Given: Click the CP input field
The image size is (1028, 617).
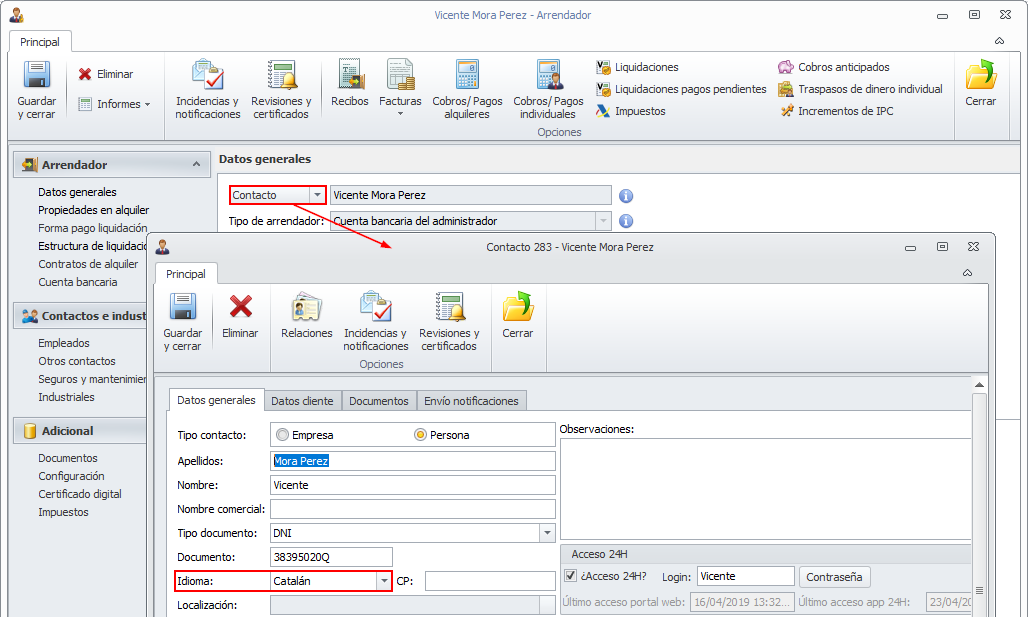Looking at the screenshot, I should tap(490, 581).
